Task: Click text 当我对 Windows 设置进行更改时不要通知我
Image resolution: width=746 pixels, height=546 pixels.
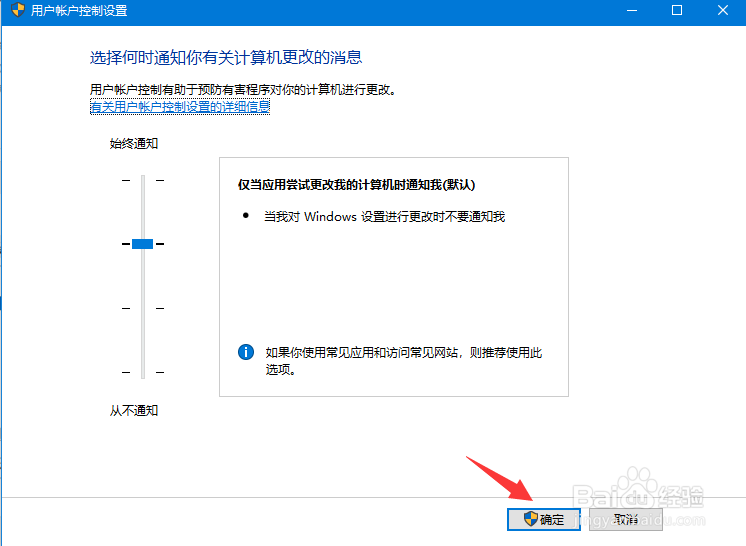Action: [384, 217]
